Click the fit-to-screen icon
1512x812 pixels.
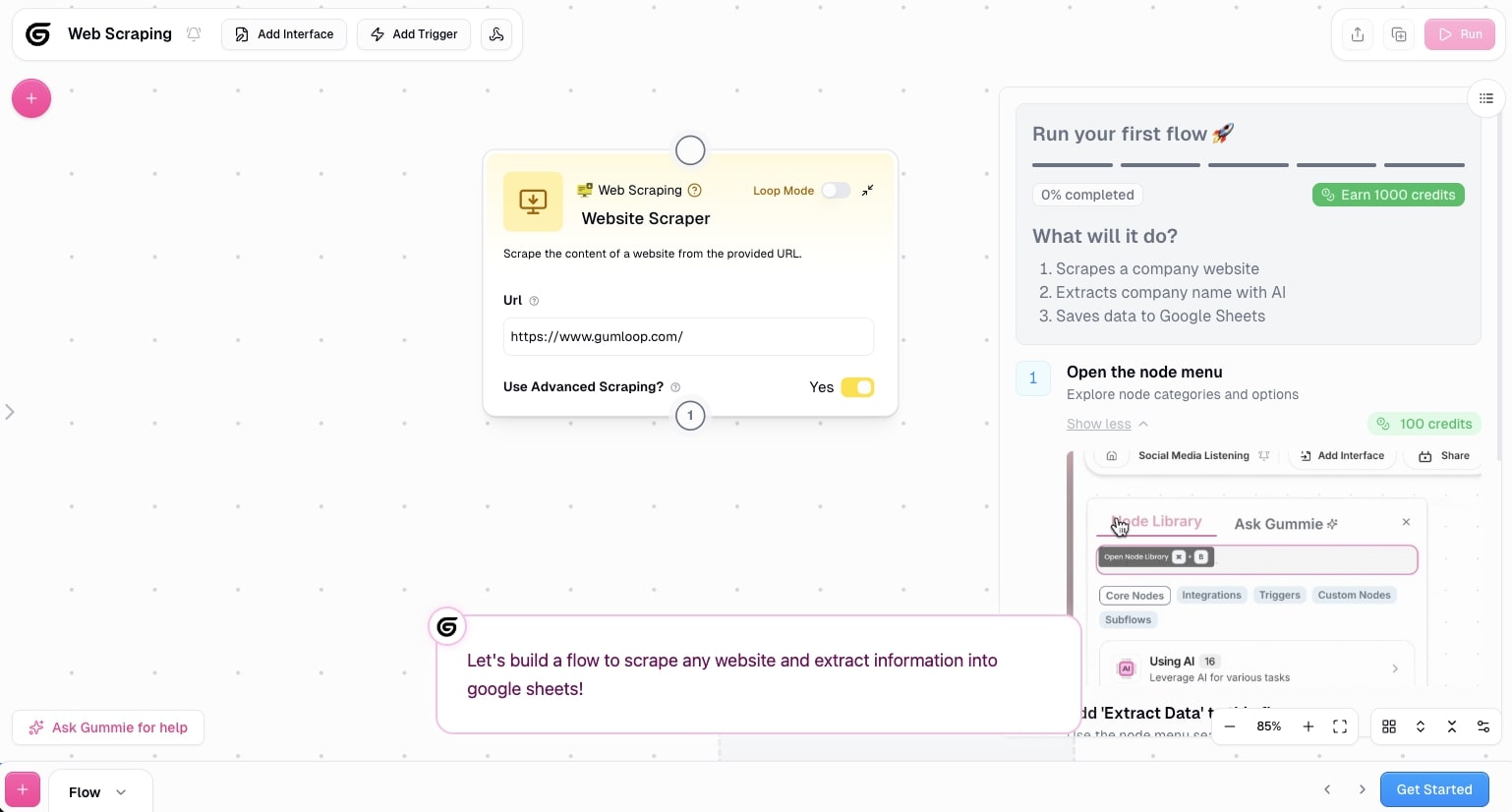tap(1340, 726)
